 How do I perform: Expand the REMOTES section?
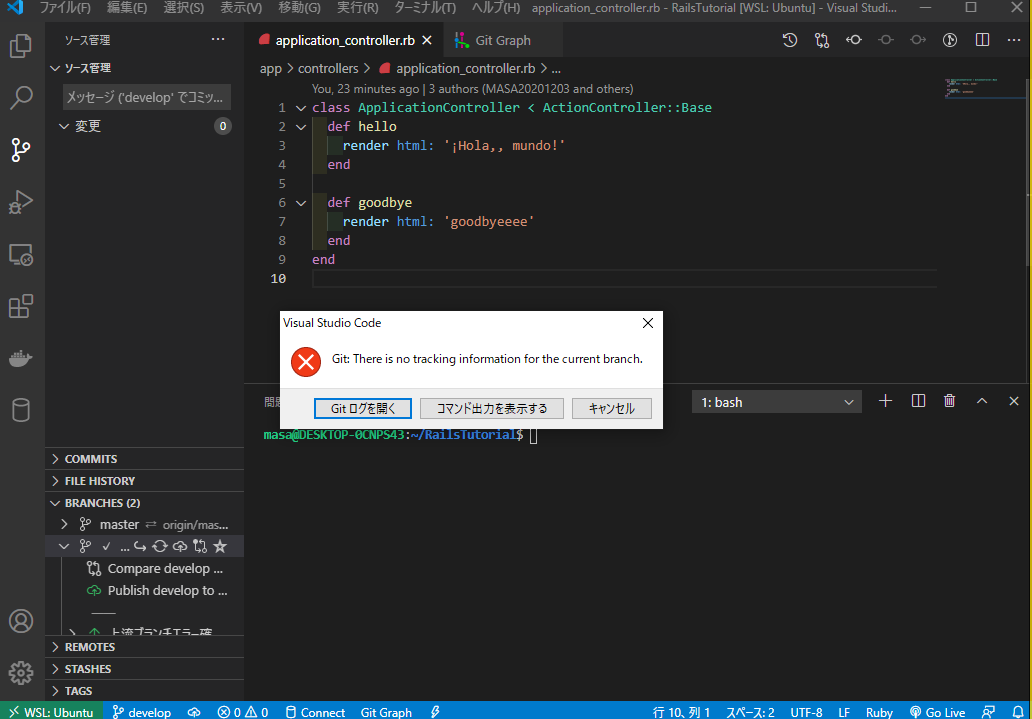pos(145,647)
